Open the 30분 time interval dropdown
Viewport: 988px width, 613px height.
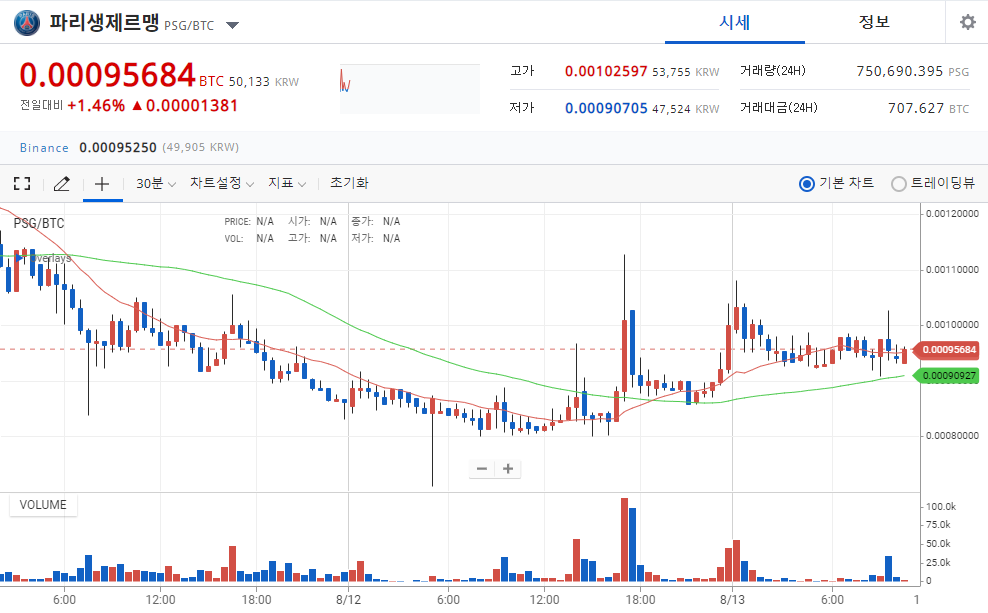click(x=155, y=183)
